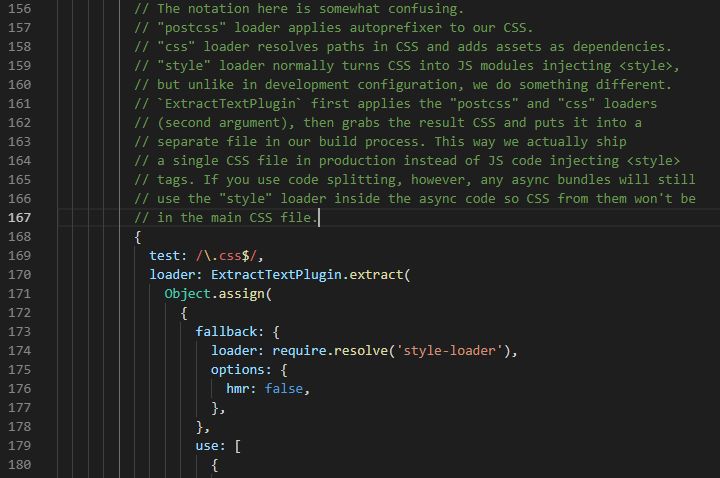
Task: Select line number 172 in the gutter
Action: coord(19,313)
